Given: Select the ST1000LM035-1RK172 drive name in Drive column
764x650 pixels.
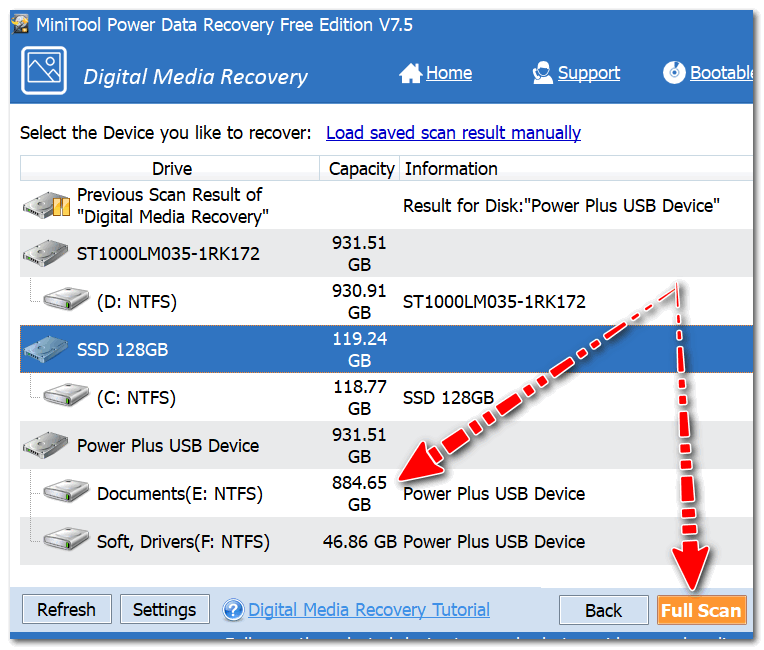Looking at the screenshot, I should [168, 254].
